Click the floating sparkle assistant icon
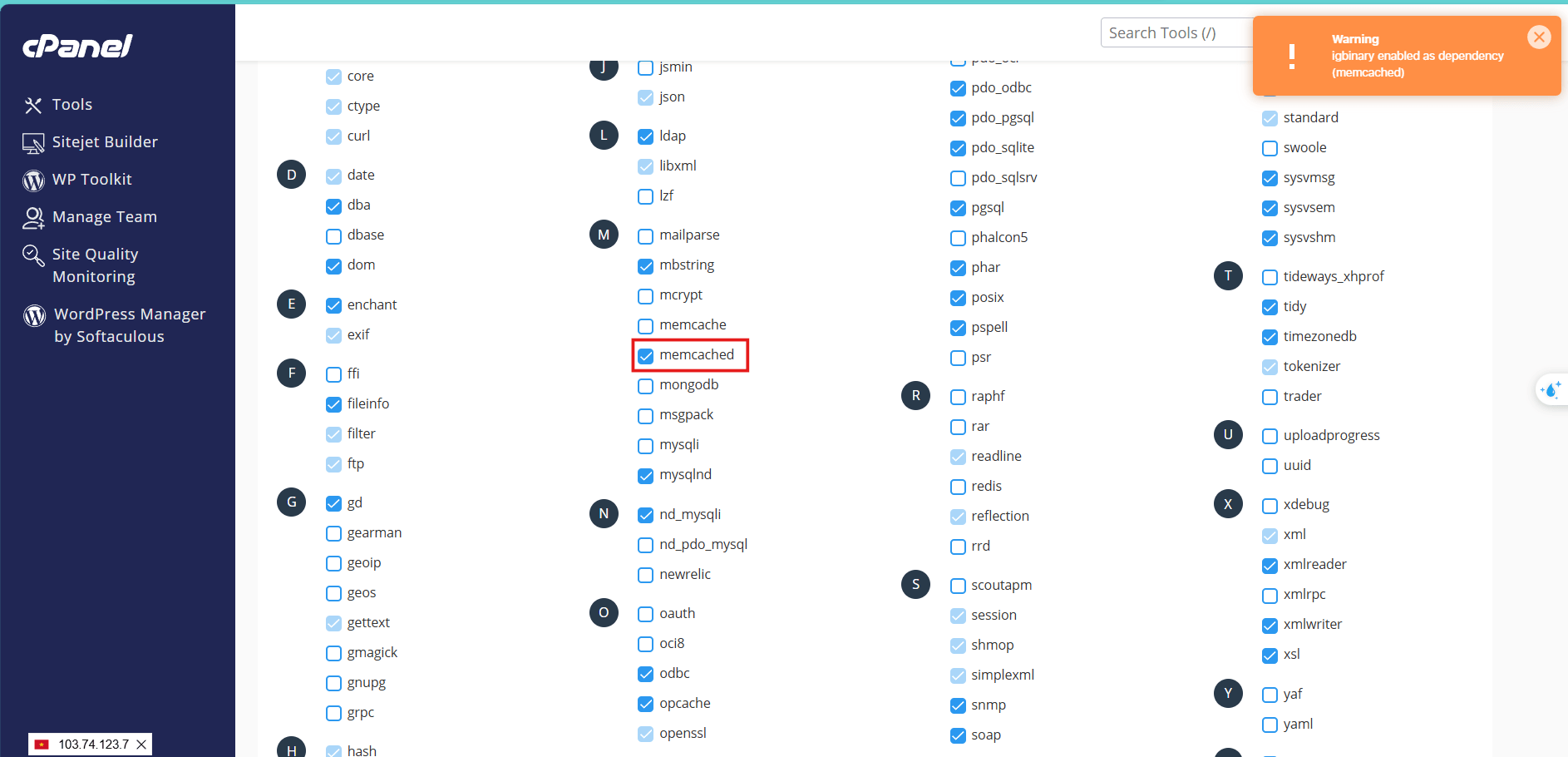1568x757 pixels. coord(1551,388)
